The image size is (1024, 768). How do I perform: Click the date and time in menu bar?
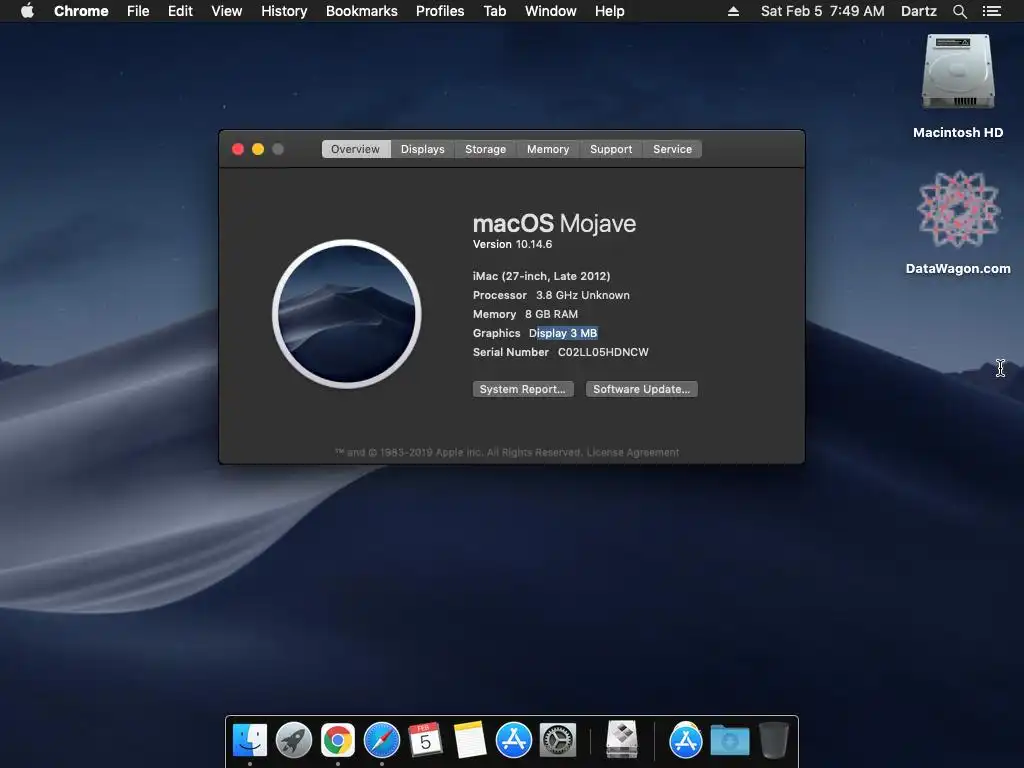pyautogui.click(x=823, y=11)
